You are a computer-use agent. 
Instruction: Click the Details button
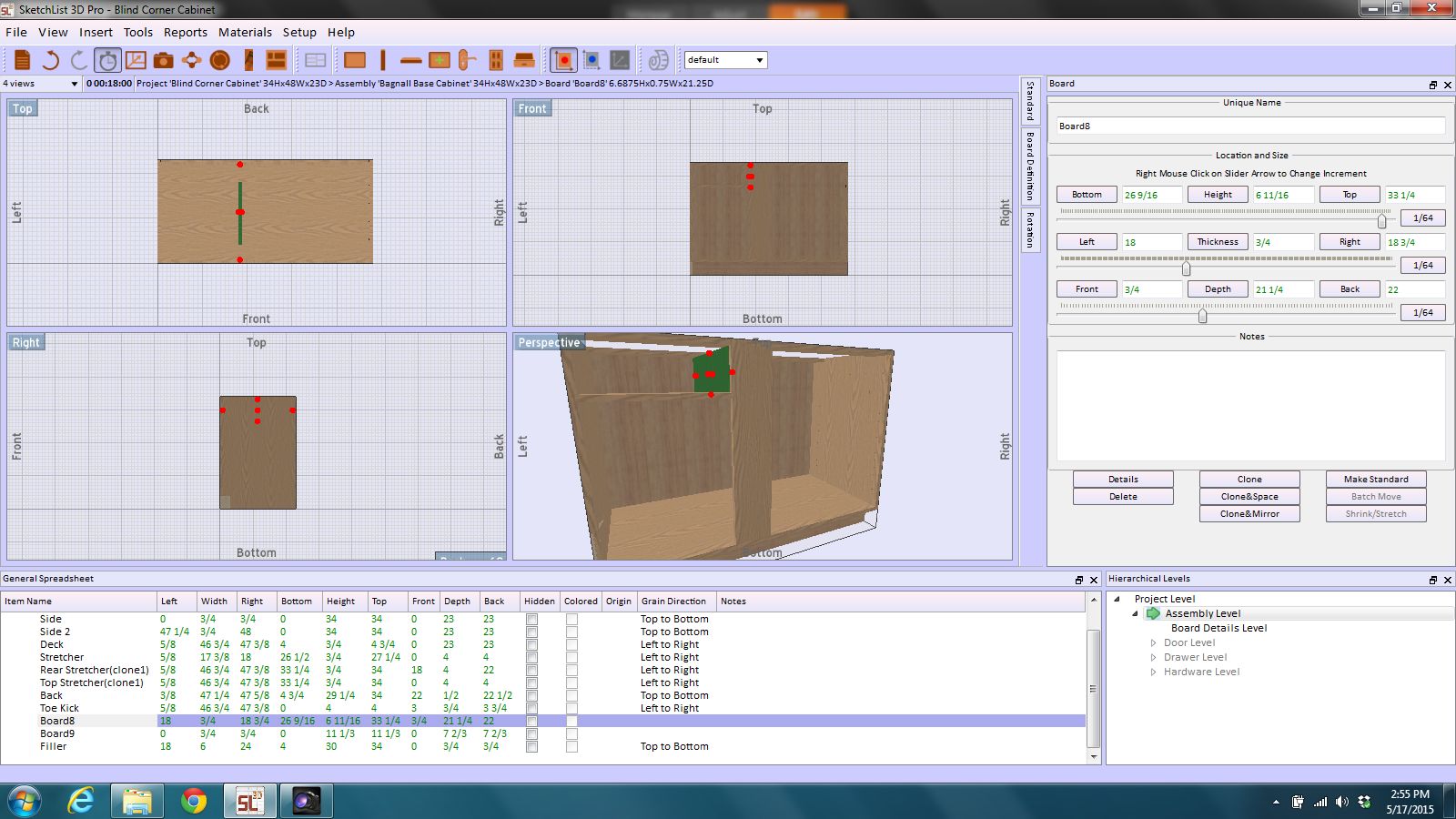tap(1123, 480)
